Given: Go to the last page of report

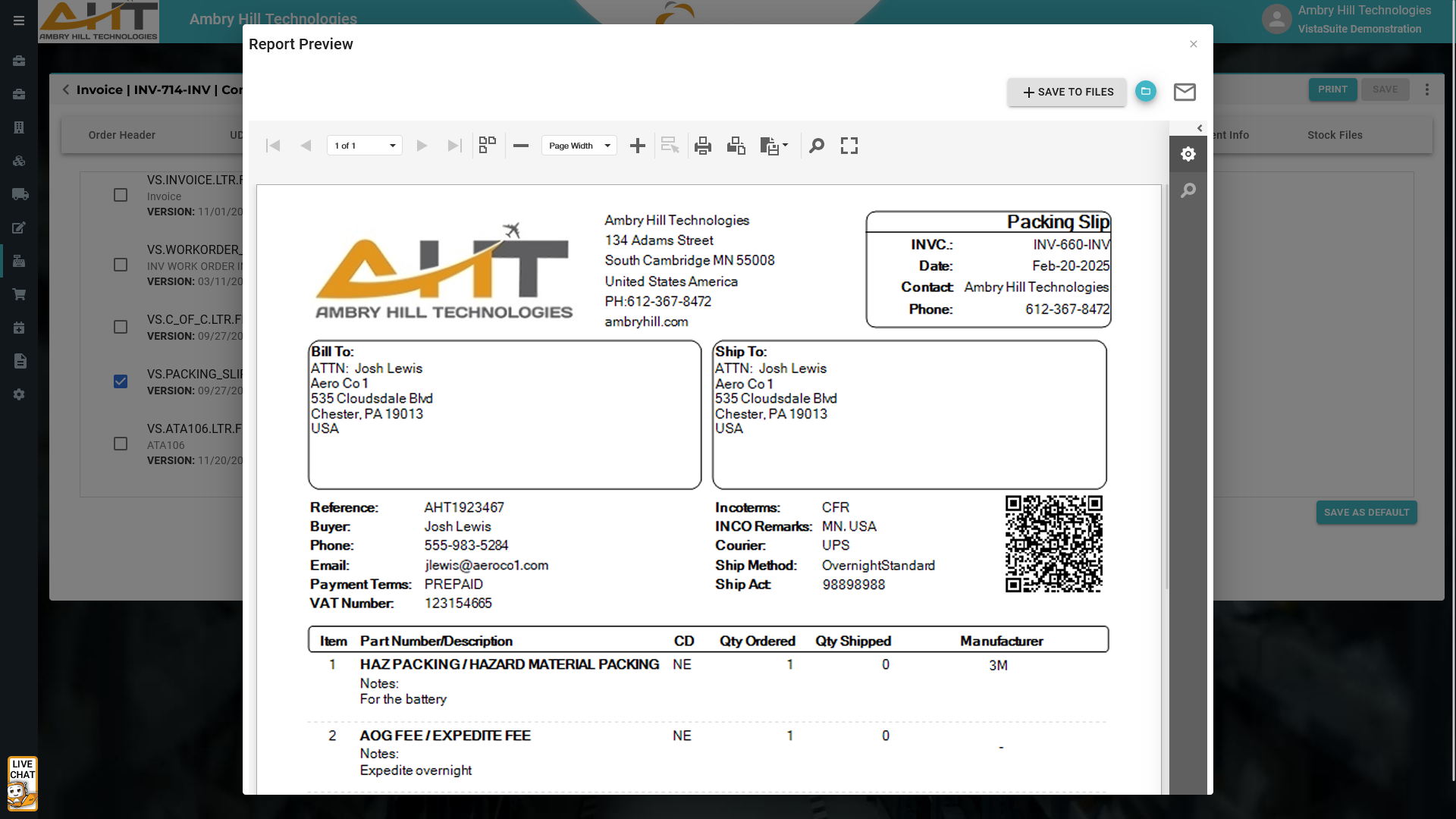Looking at the screenshot, I should point(454,146).
